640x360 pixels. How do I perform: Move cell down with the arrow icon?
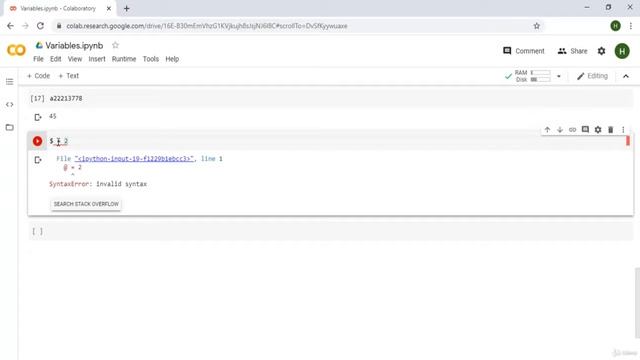coord(560,130)
